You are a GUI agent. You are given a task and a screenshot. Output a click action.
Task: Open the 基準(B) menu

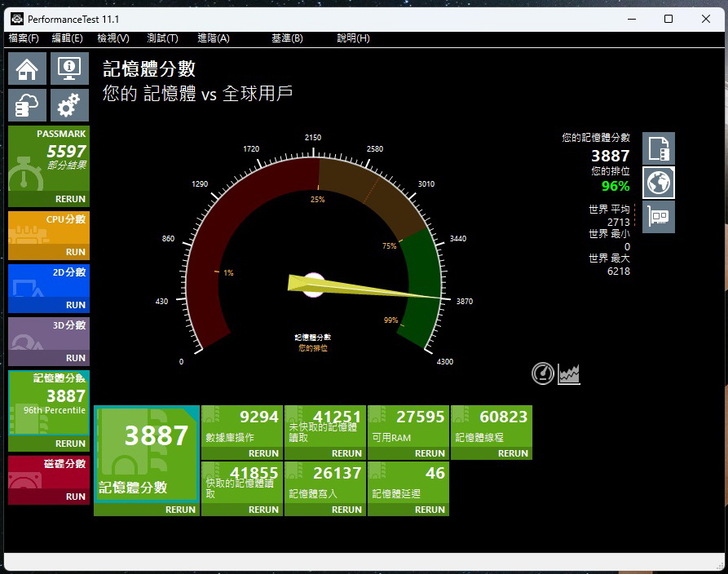click(287, 38)
